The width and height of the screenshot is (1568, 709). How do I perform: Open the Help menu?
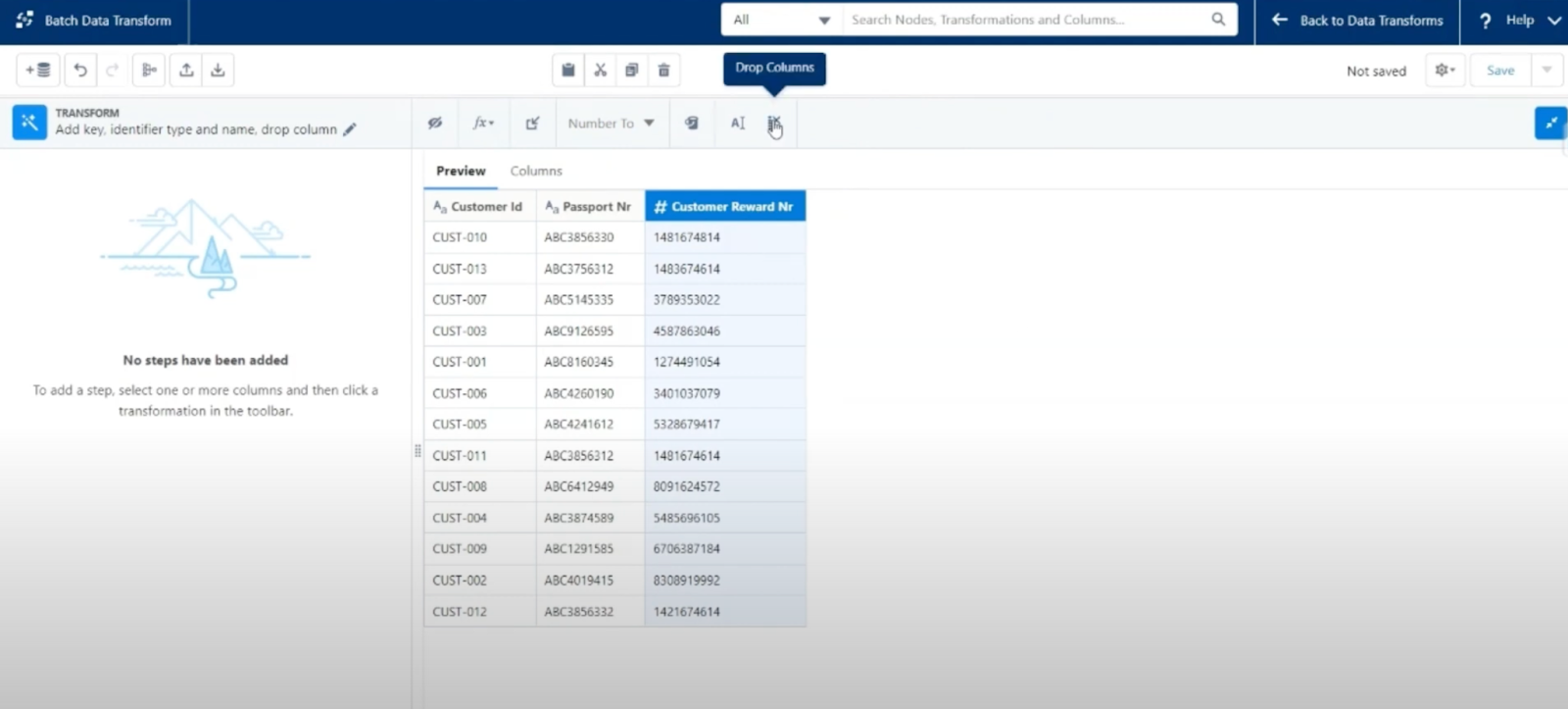[1519, 20]
